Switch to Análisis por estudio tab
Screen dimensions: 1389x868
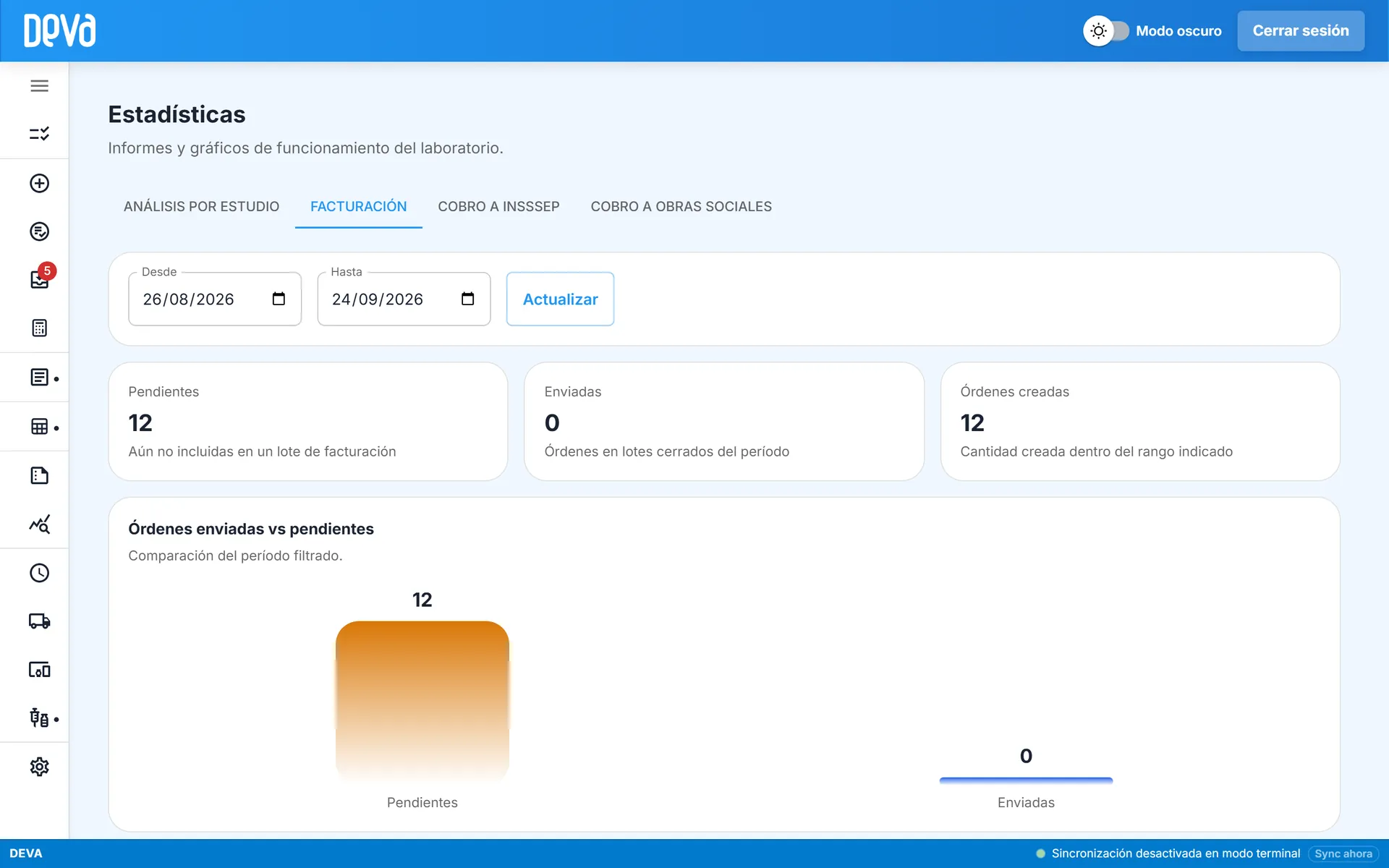click(201, 207)
